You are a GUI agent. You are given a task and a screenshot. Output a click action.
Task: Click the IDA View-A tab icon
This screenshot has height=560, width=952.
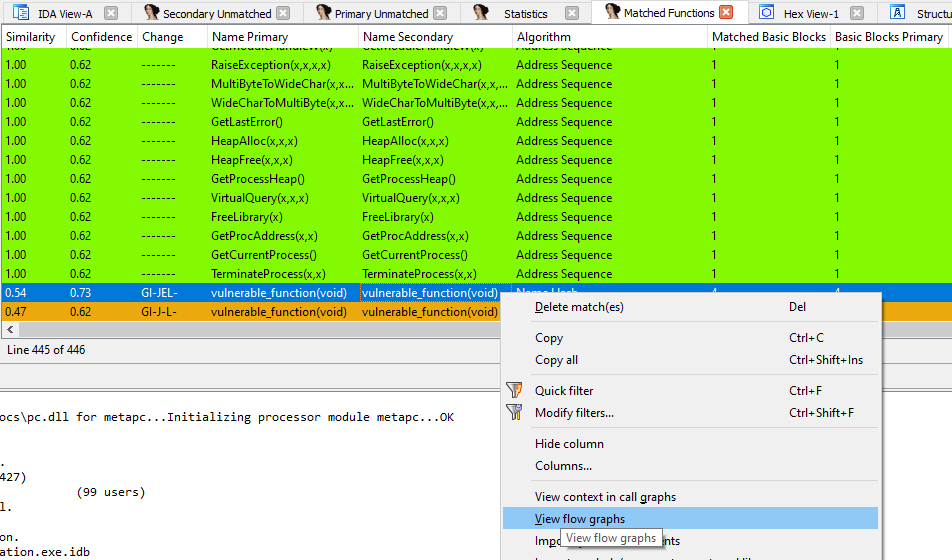click(x=19, y=13)
